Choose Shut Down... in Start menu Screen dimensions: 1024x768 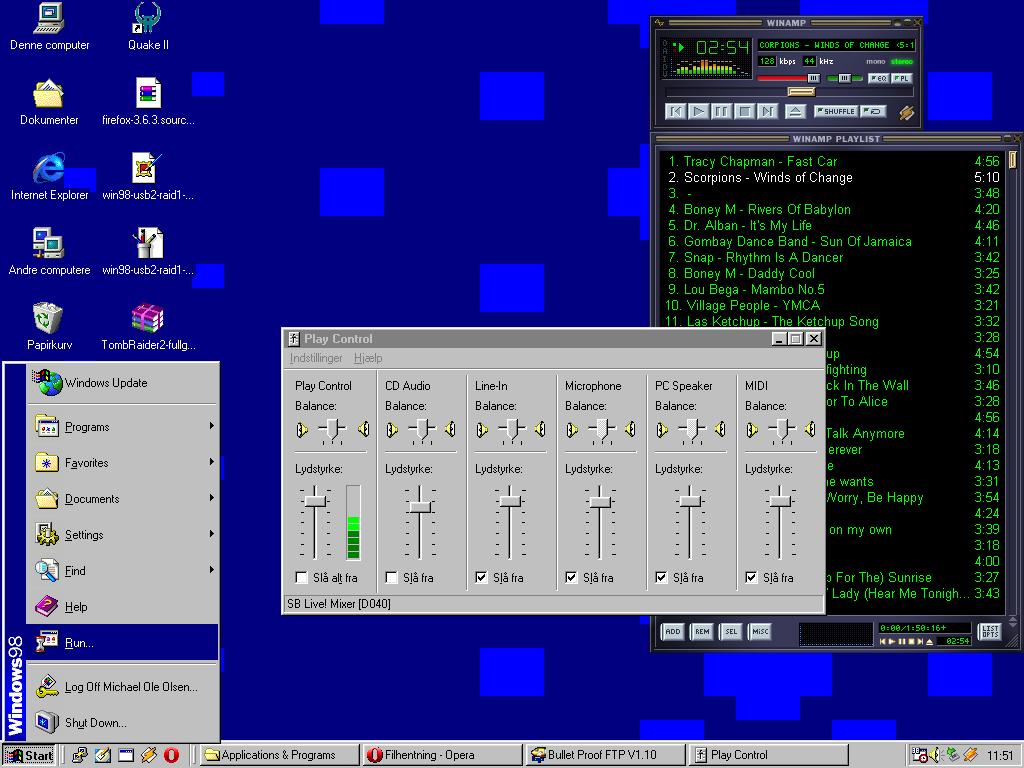[x=122, y=722]
